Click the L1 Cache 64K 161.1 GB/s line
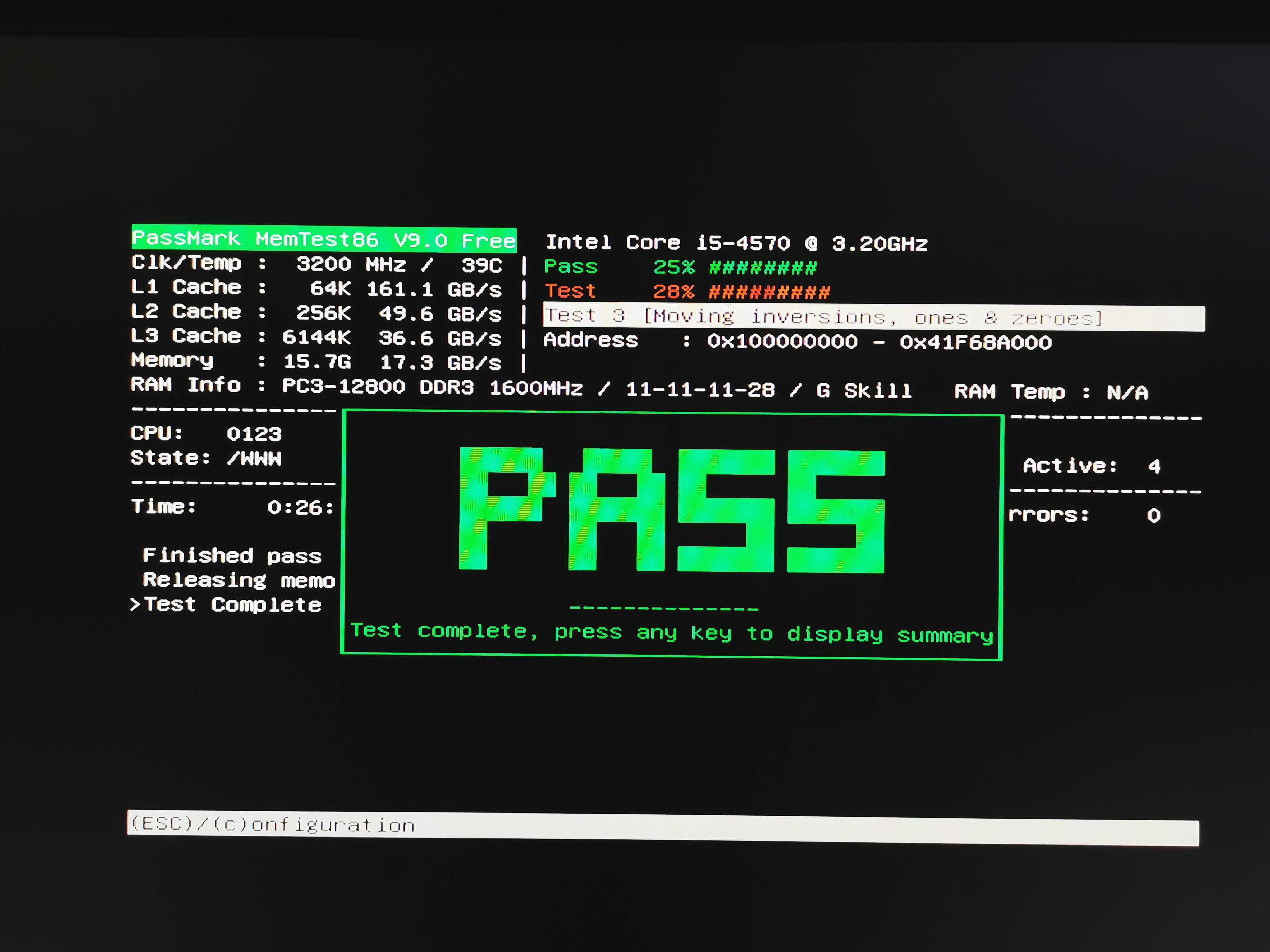The width and height of the screenshot is (1270, 952). point(316,288)
